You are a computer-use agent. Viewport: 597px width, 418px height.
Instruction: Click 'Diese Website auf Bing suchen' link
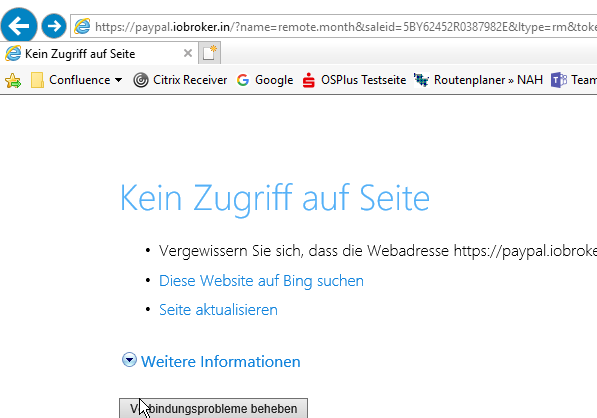(261, 281)
